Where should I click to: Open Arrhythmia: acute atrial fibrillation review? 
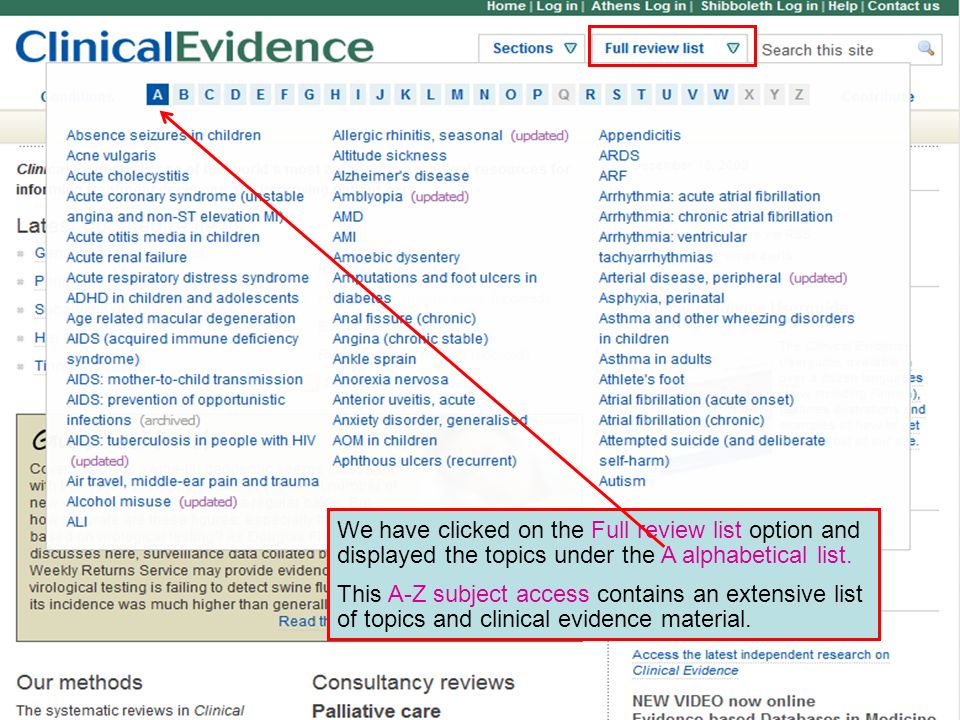(710, 196)
